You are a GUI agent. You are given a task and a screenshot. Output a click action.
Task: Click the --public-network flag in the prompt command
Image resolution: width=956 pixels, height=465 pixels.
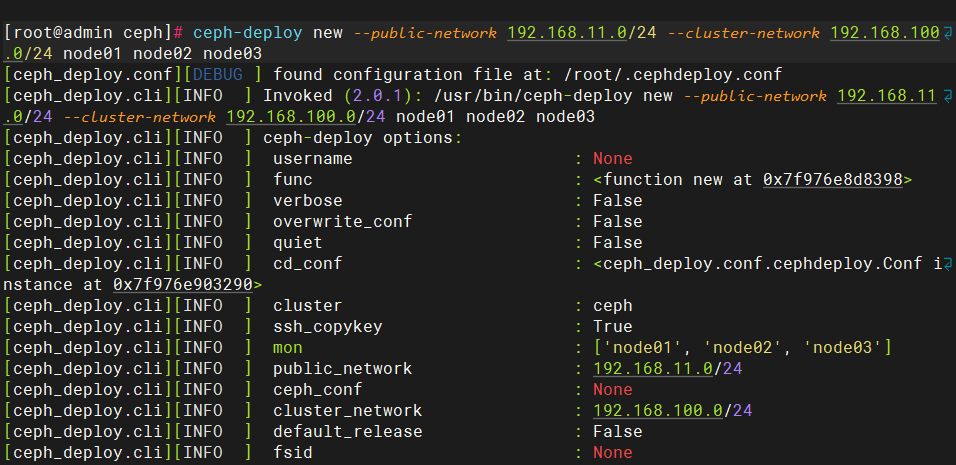coord(425,33)
